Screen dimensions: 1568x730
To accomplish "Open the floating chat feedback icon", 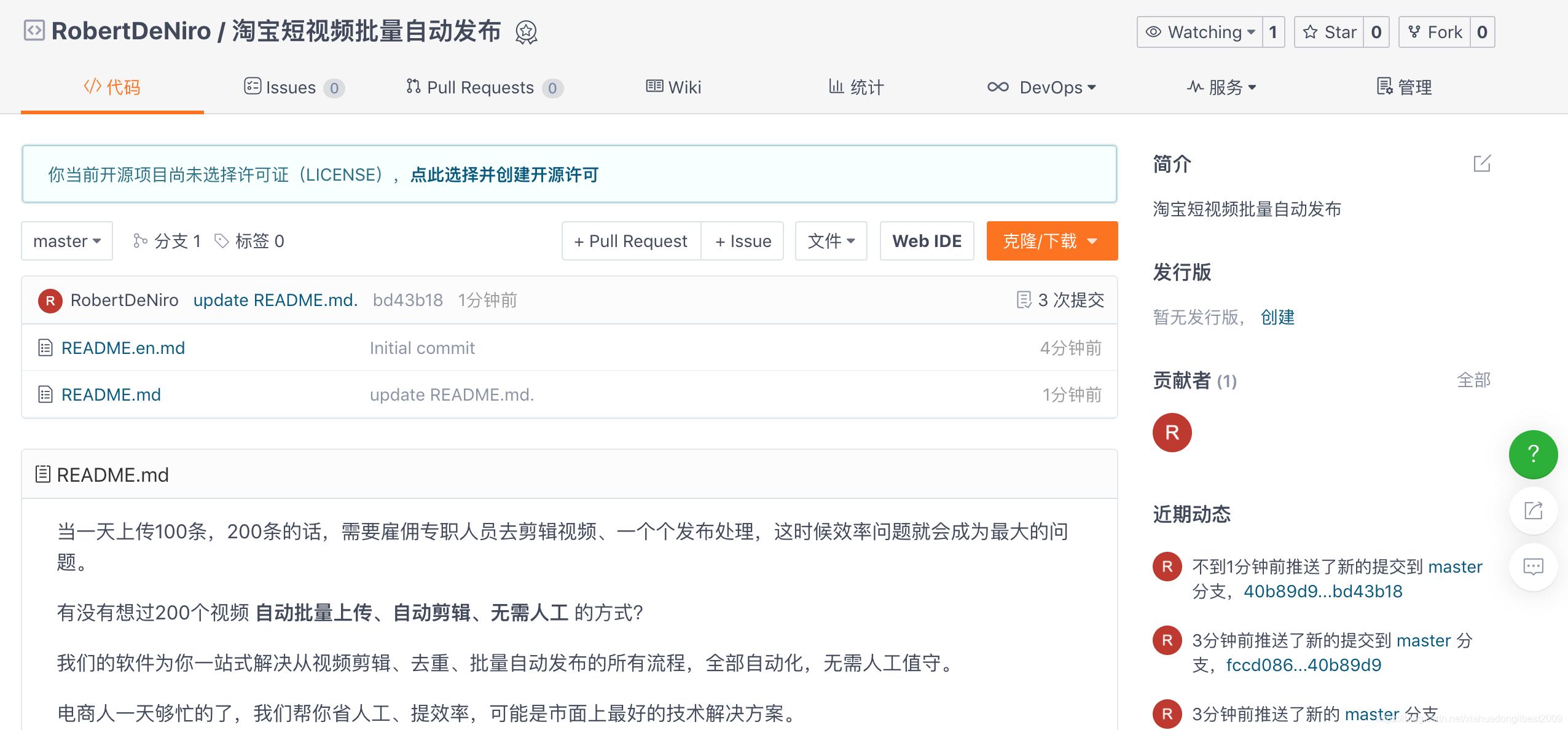I will [1533, 567].
